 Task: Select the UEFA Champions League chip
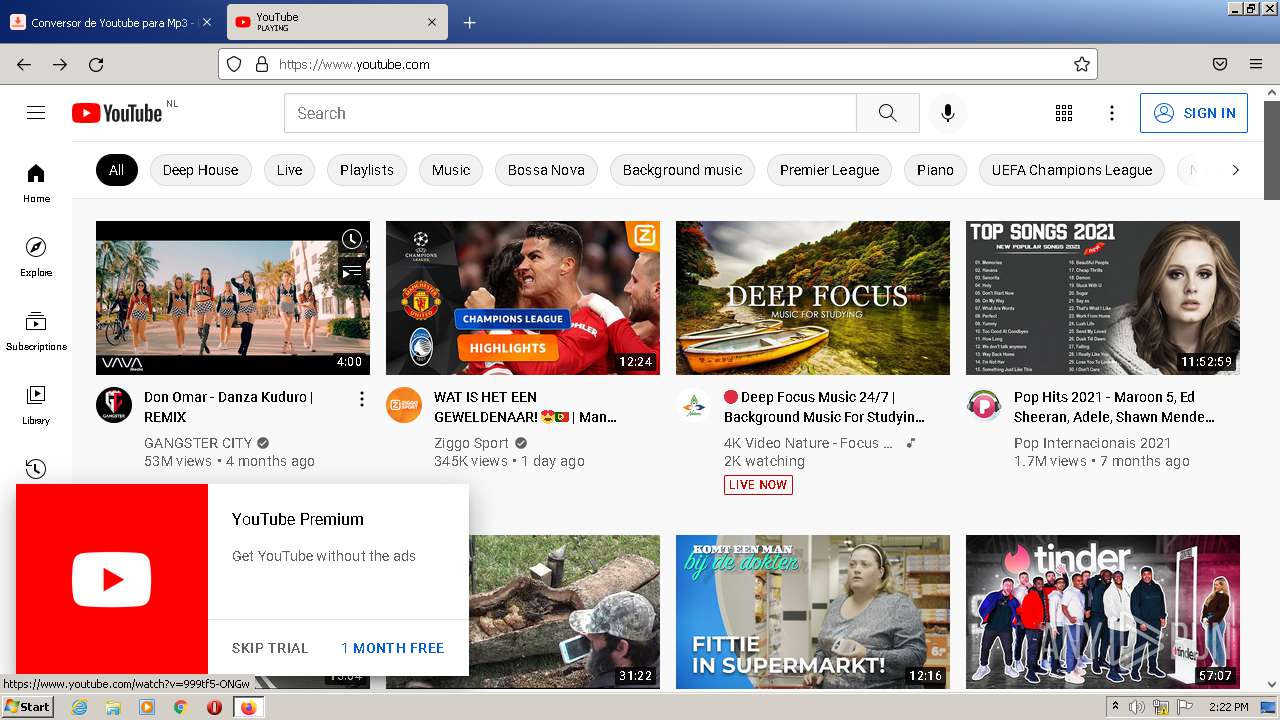(x=1072, y=170)
